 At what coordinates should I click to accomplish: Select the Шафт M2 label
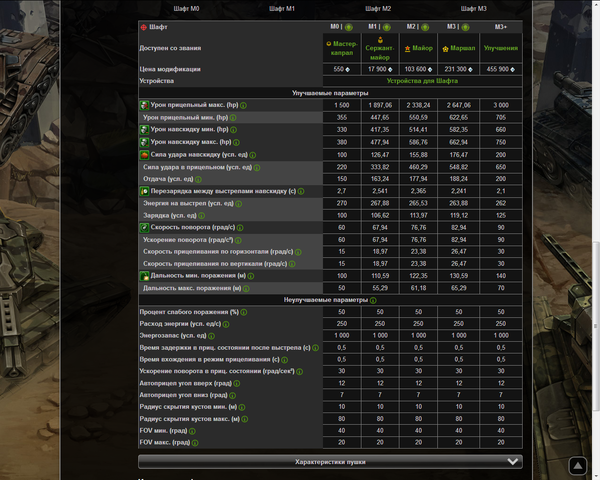pos(378,8)
